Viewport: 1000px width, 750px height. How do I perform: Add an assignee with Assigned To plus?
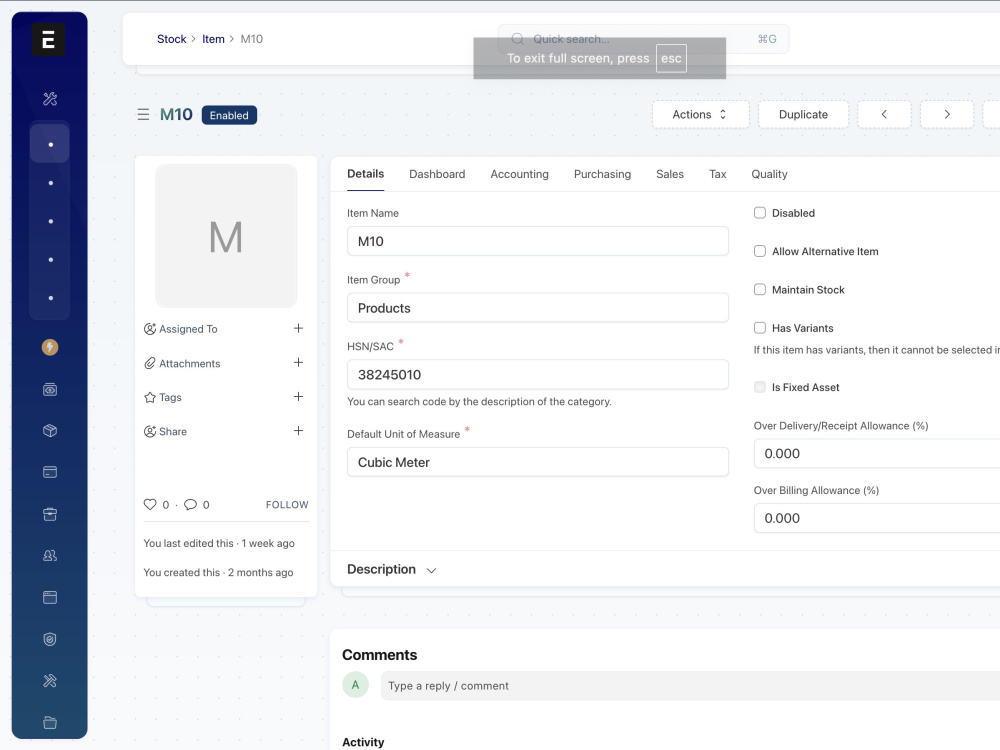click(298, 328)
